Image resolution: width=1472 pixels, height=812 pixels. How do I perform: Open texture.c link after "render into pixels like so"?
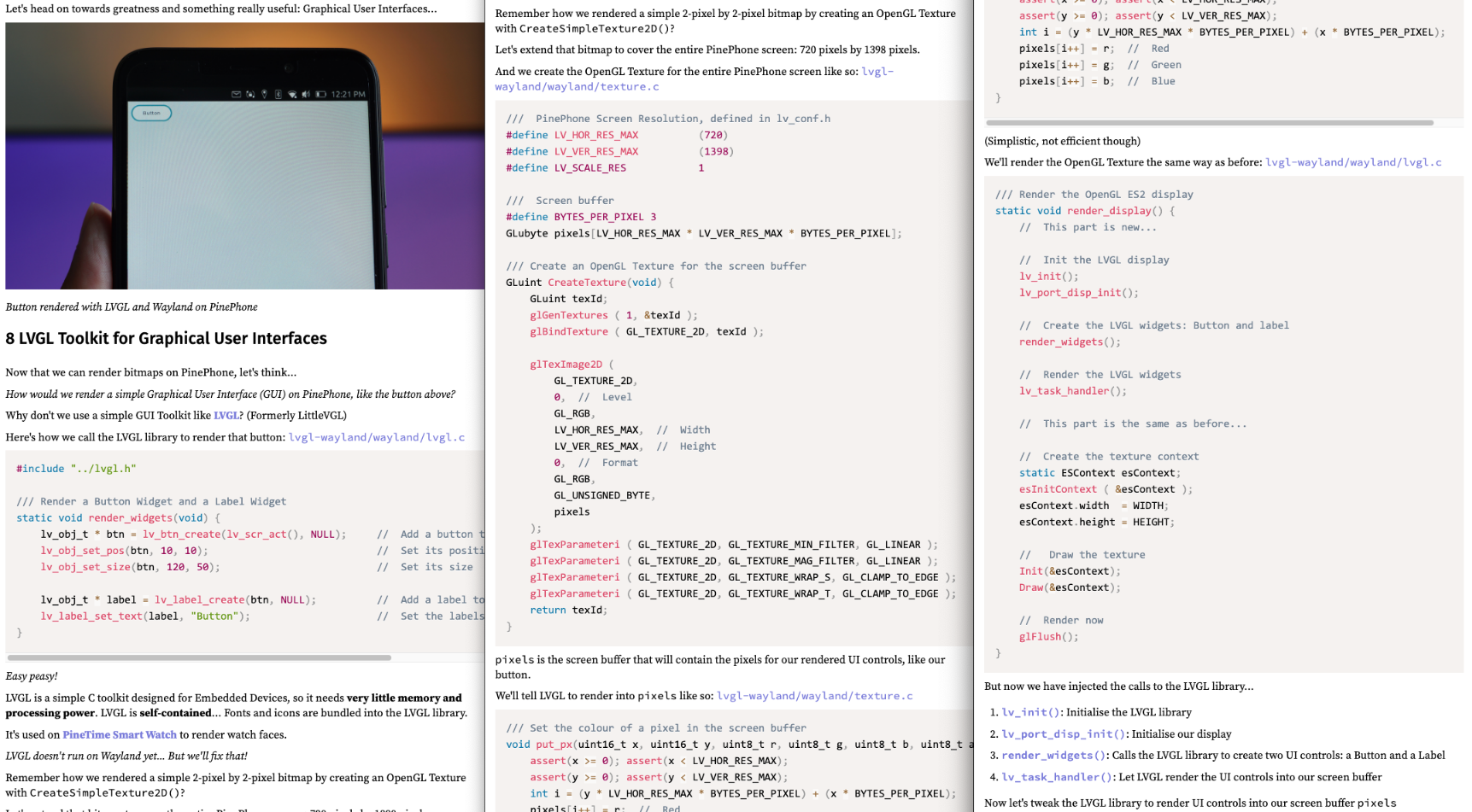(814, 696)
